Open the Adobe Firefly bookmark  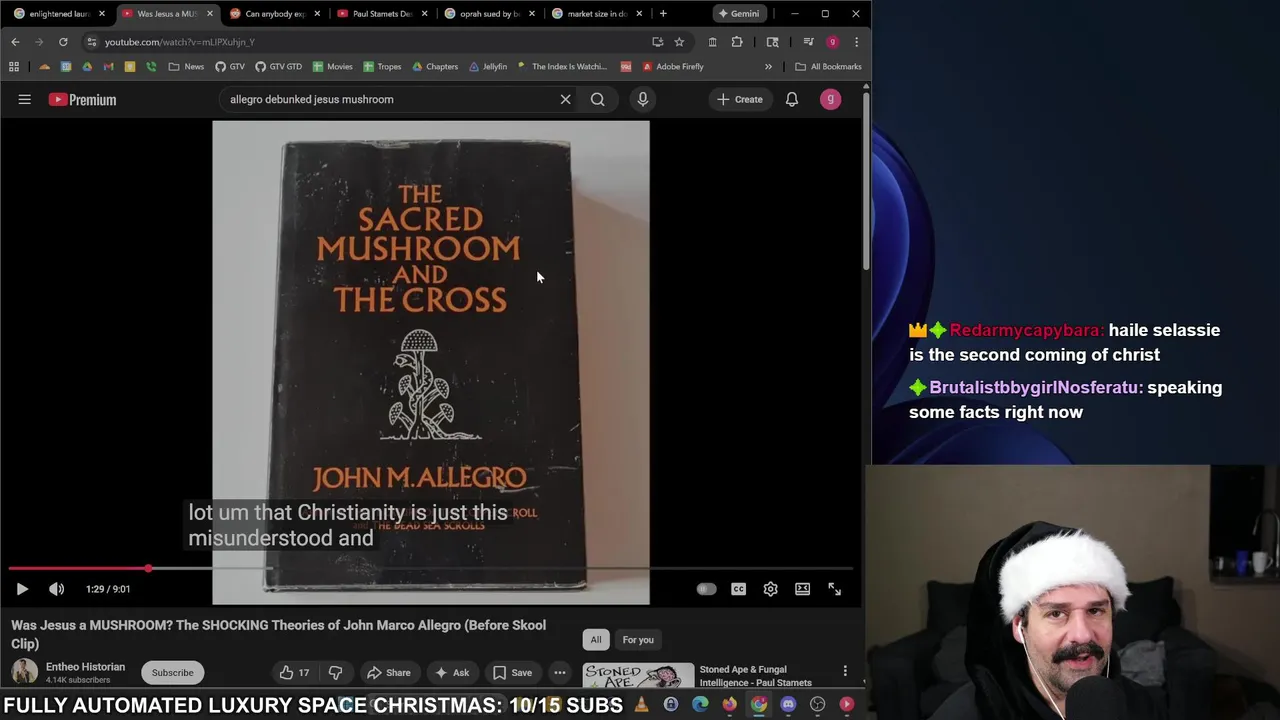[x=673, y=67]
